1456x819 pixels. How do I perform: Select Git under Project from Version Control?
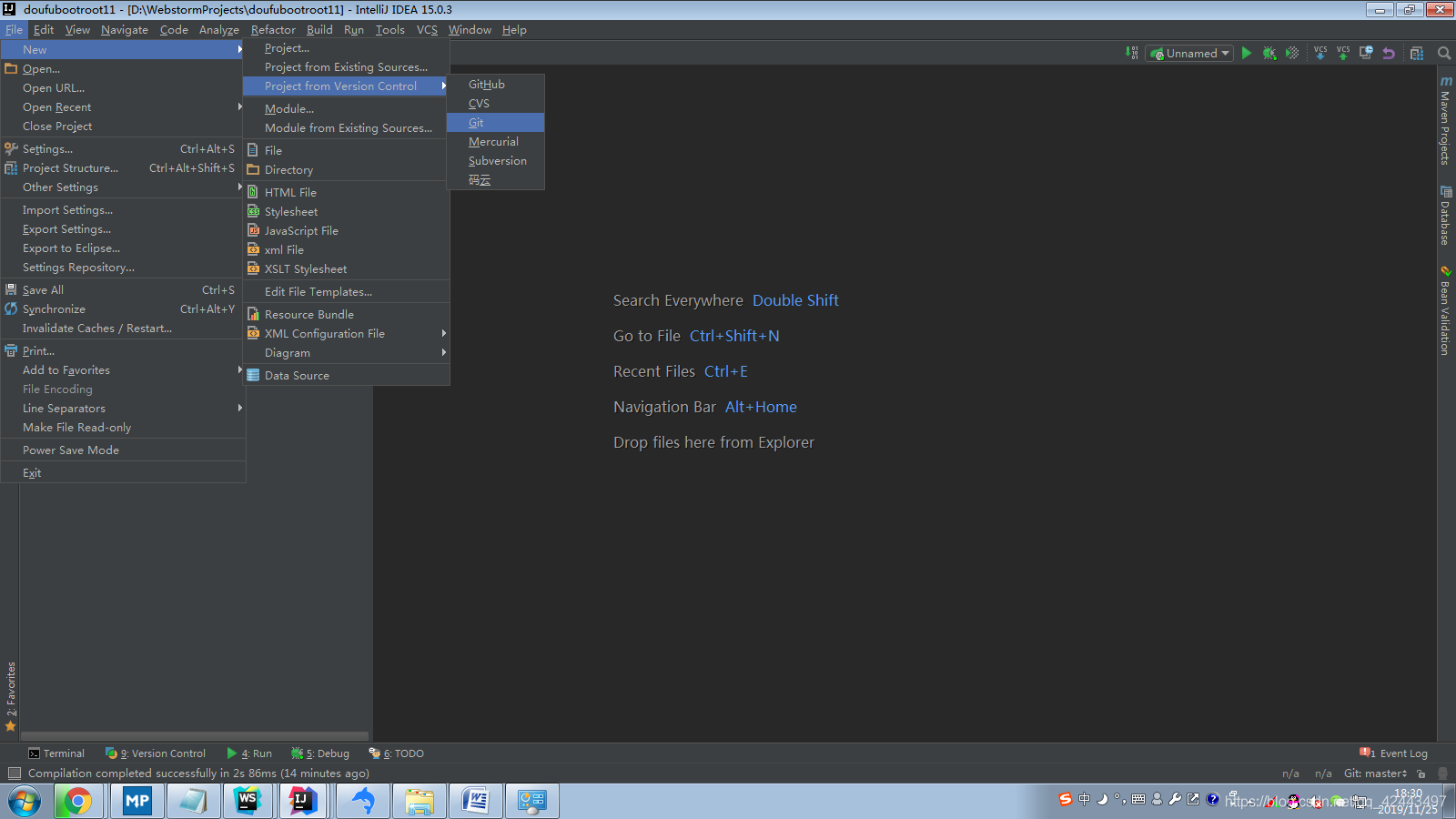pos(496,123)
